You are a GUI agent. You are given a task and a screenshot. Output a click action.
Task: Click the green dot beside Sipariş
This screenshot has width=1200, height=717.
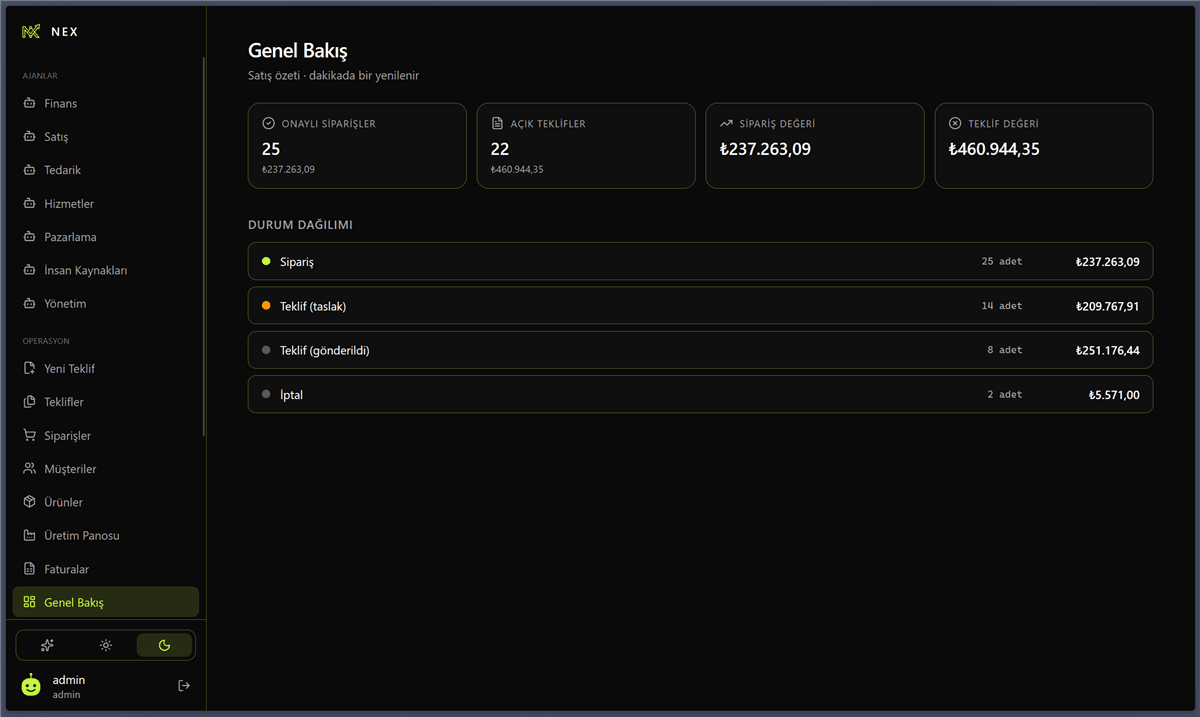[x=266, y=261]
